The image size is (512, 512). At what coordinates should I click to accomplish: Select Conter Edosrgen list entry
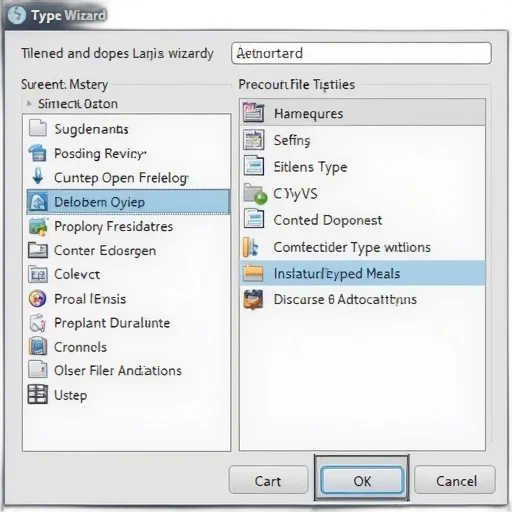127,251
